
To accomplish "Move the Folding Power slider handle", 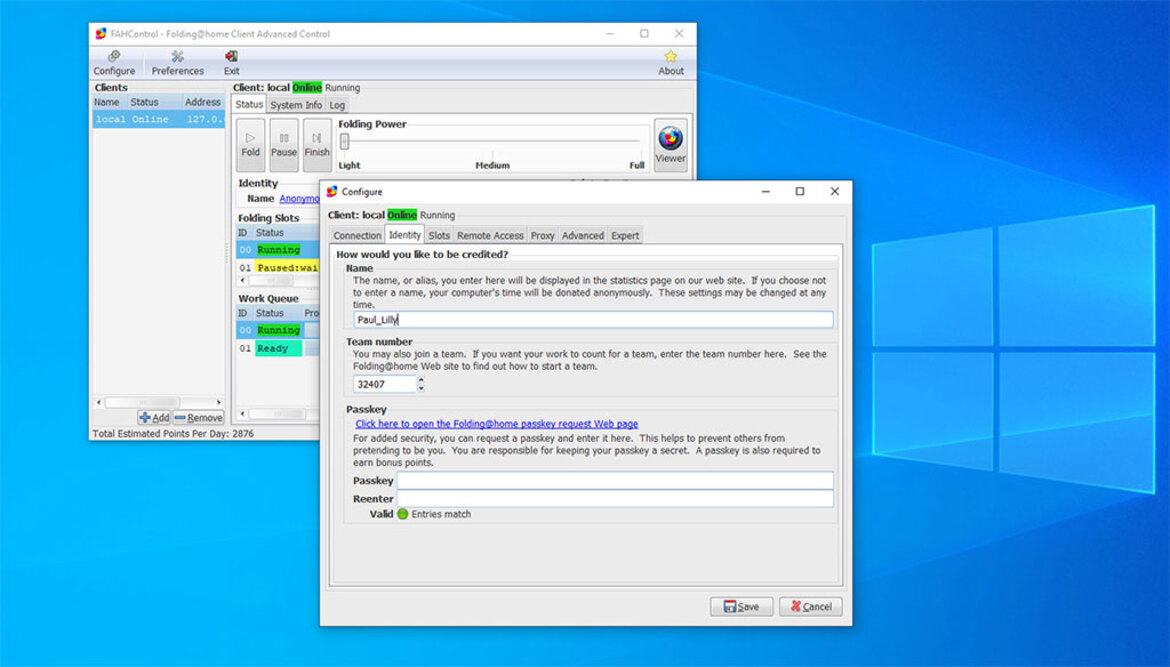I will (x=345, y=141).
